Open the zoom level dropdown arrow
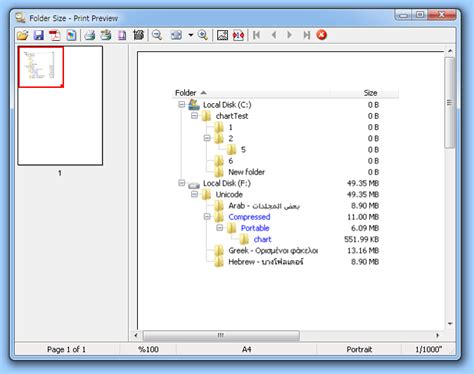 [191, 35]
